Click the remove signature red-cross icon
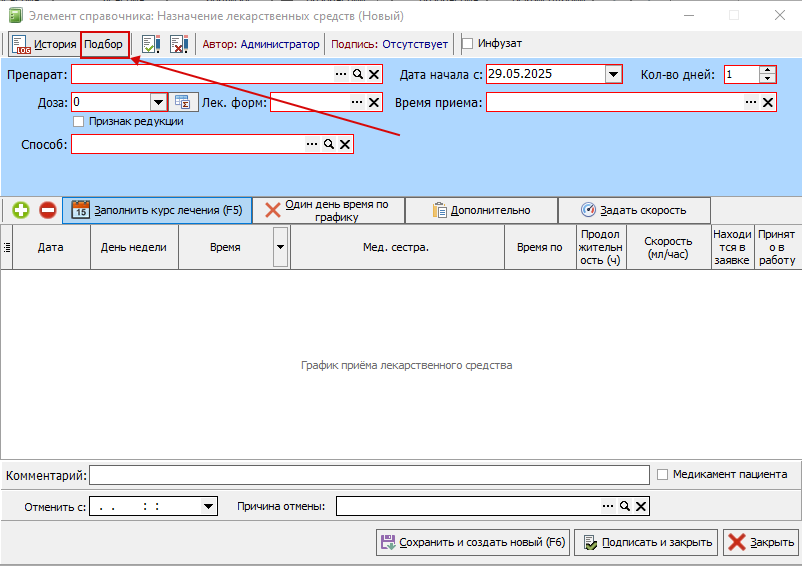This screenshot has width=802, height=566. [179, 44]
